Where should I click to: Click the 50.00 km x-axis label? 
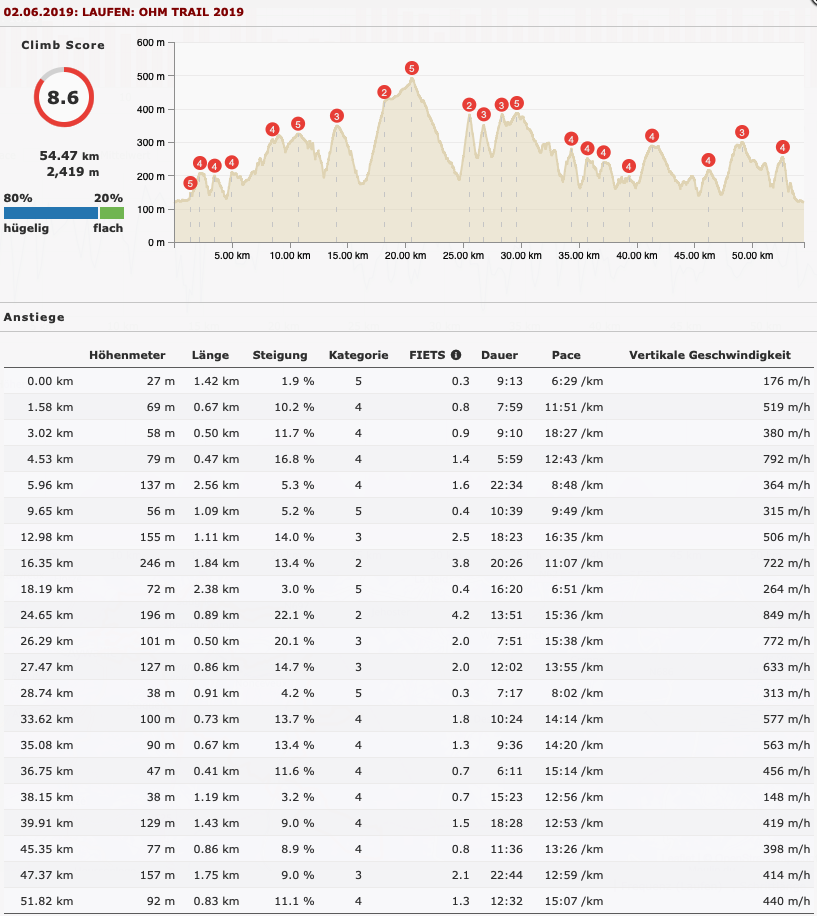(x=752, y=255)
